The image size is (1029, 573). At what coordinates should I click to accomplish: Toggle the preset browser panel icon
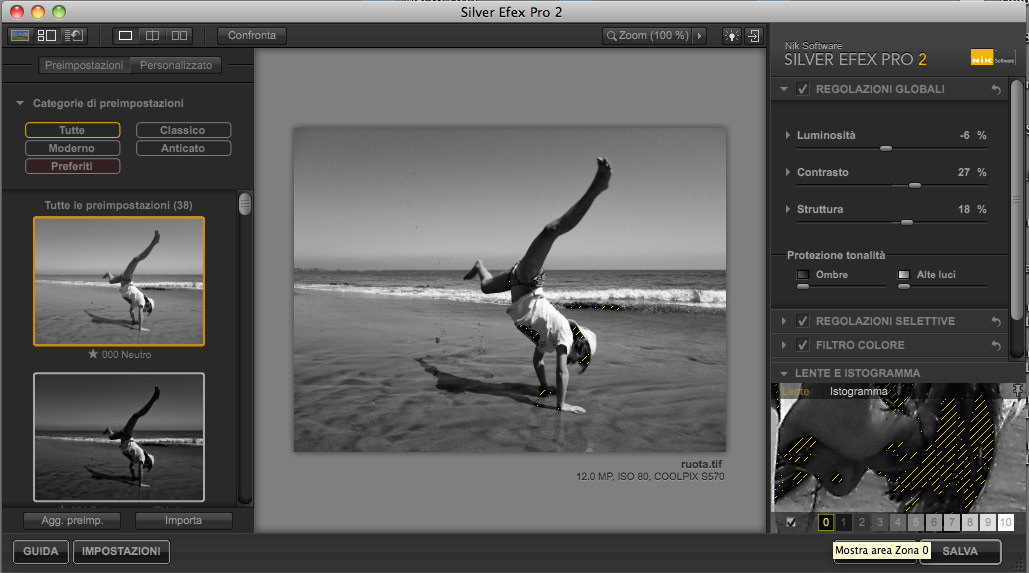click(x=47, y=35)
